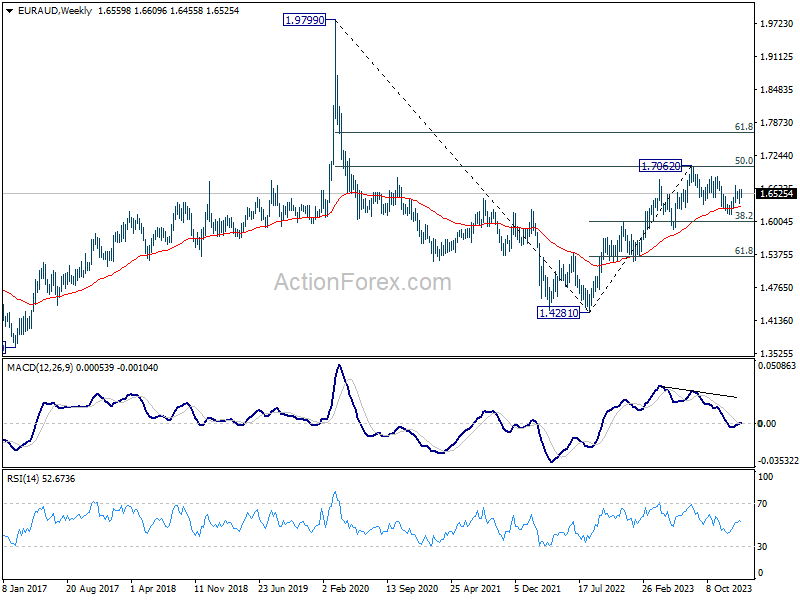Viewport: 800px width, 600px height.
Task: Click the 1.41360 price axis value
Action: pos(777,320)
